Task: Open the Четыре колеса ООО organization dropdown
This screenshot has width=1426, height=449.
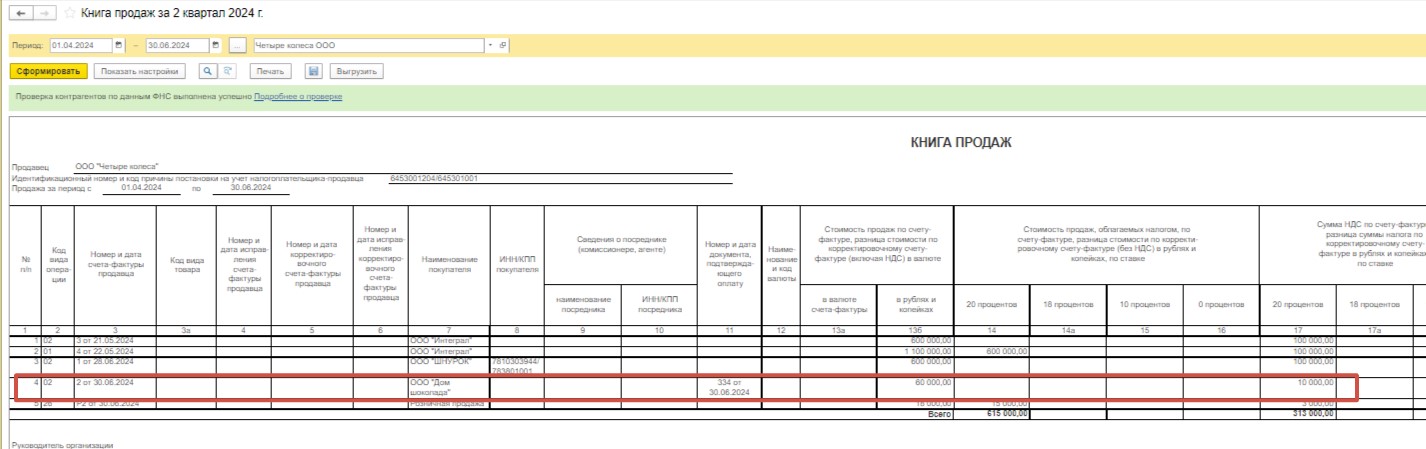Action: (x=490, y=45)
